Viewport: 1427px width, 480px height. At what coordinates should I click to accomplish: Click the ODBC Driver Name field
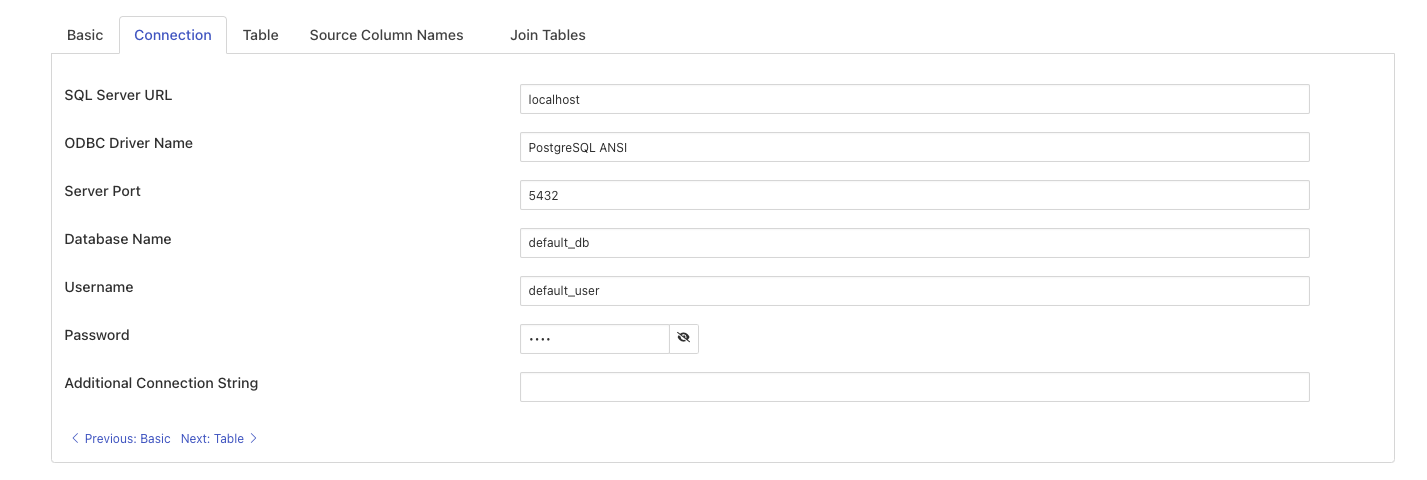(914, 147)
